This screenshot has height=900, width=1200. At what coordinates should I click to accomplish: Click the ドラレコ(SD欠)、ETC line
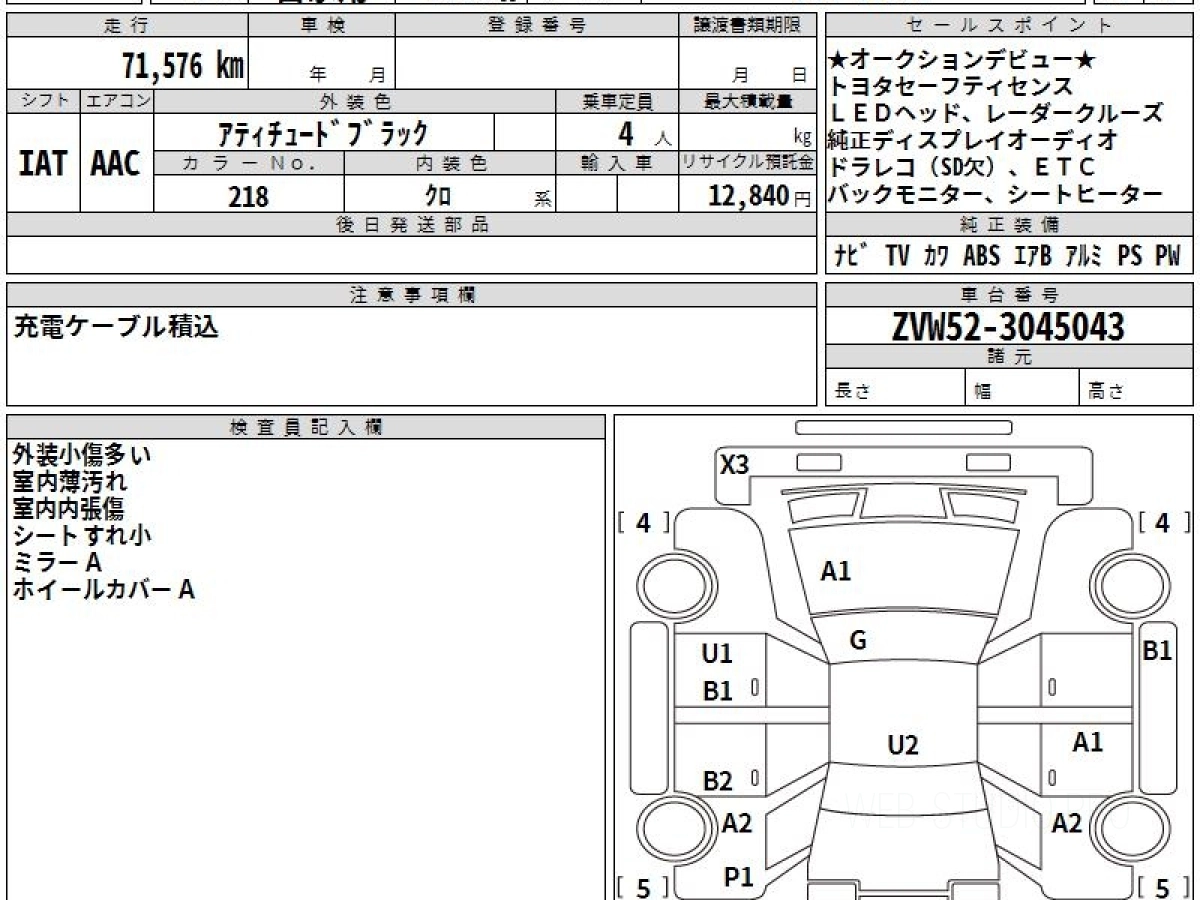click(962, 167)
